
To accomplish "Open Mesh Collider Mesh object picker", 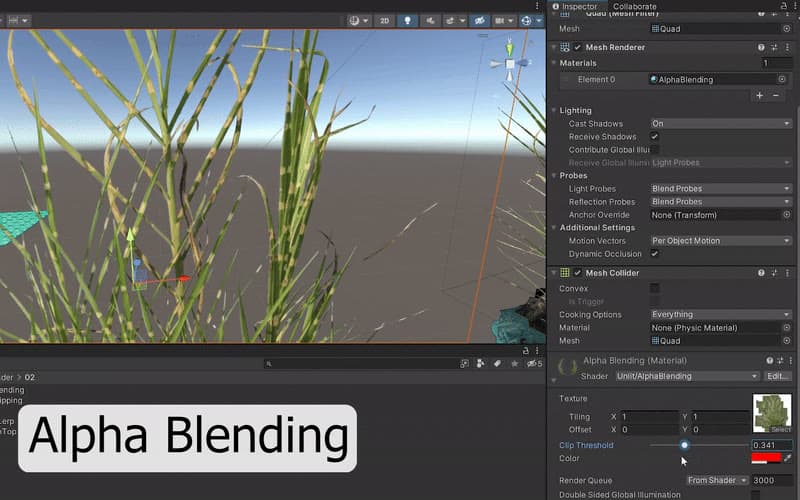I will 787,340.
